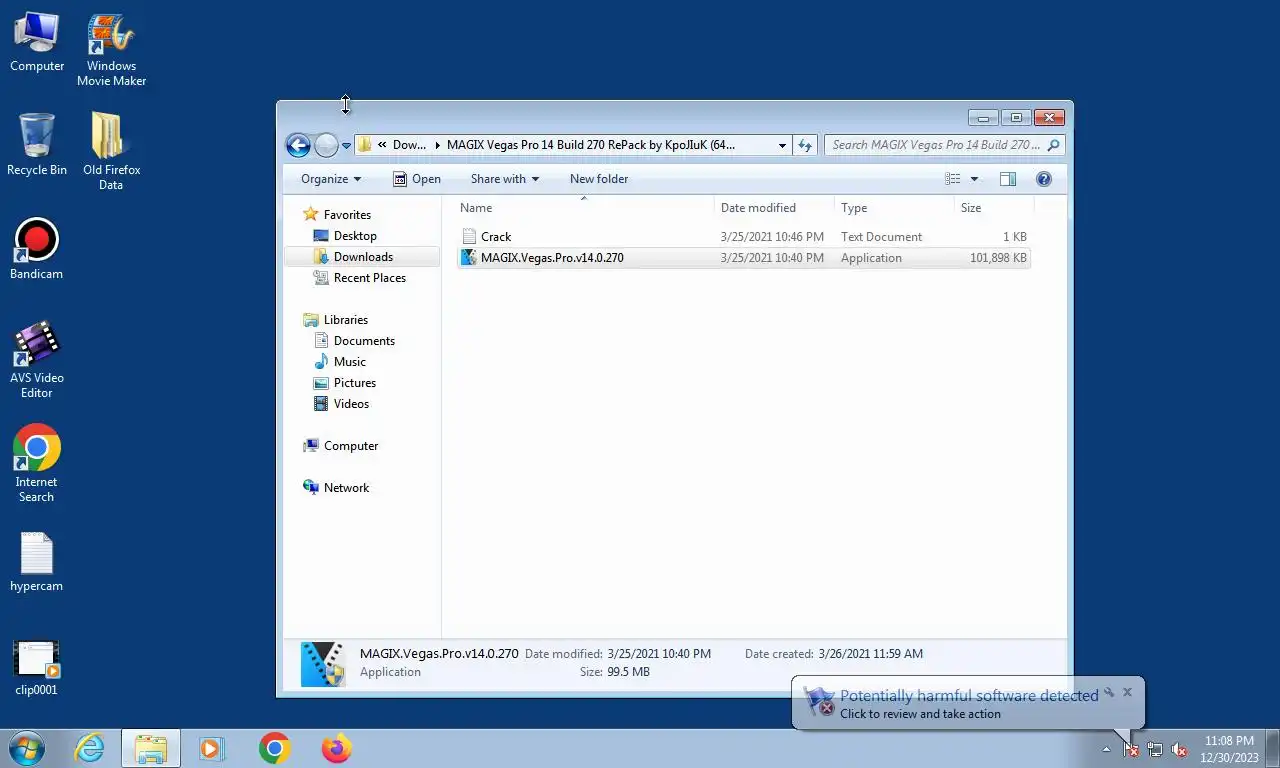Click Open in the command bar

pos(416,179)
